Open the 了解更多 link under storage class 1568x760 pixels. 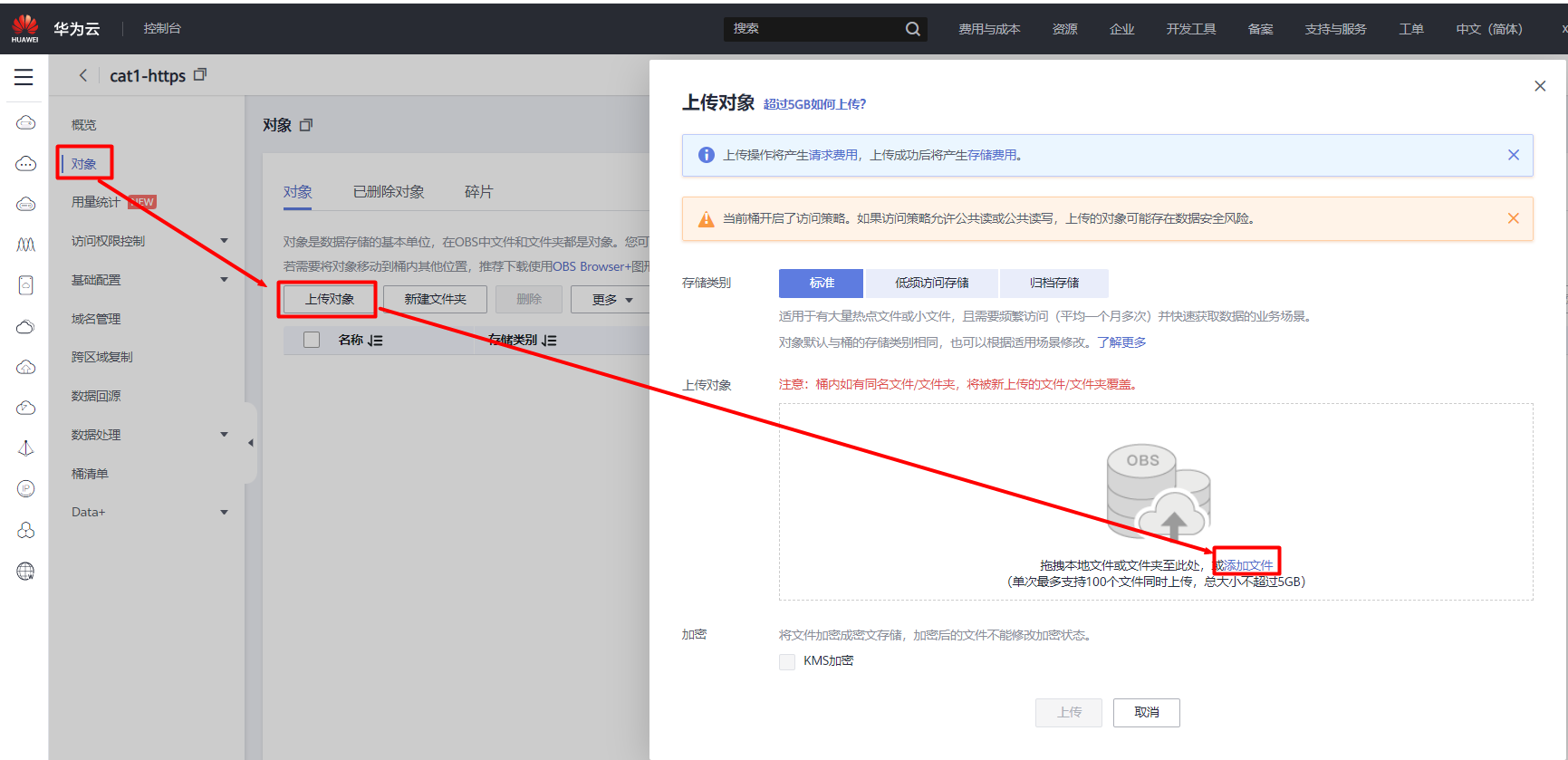point(1121,342)
